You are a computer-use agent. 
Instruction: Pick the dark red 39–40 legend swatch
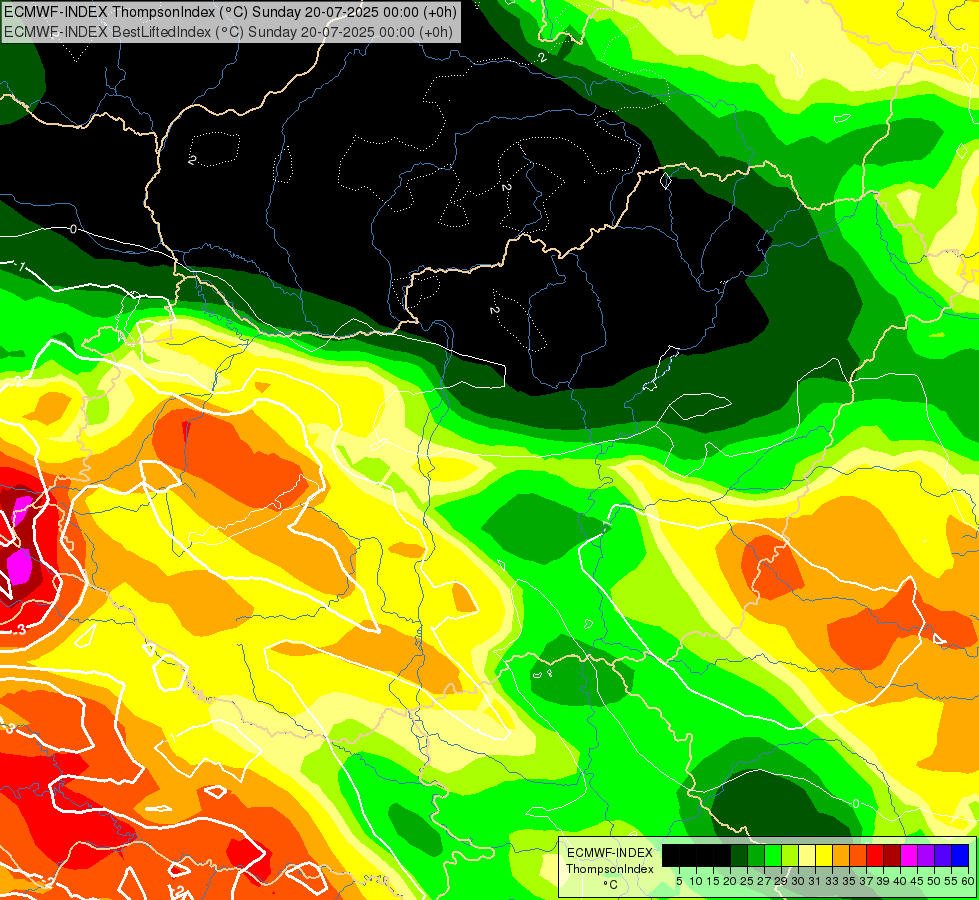(x=892, y=855)
